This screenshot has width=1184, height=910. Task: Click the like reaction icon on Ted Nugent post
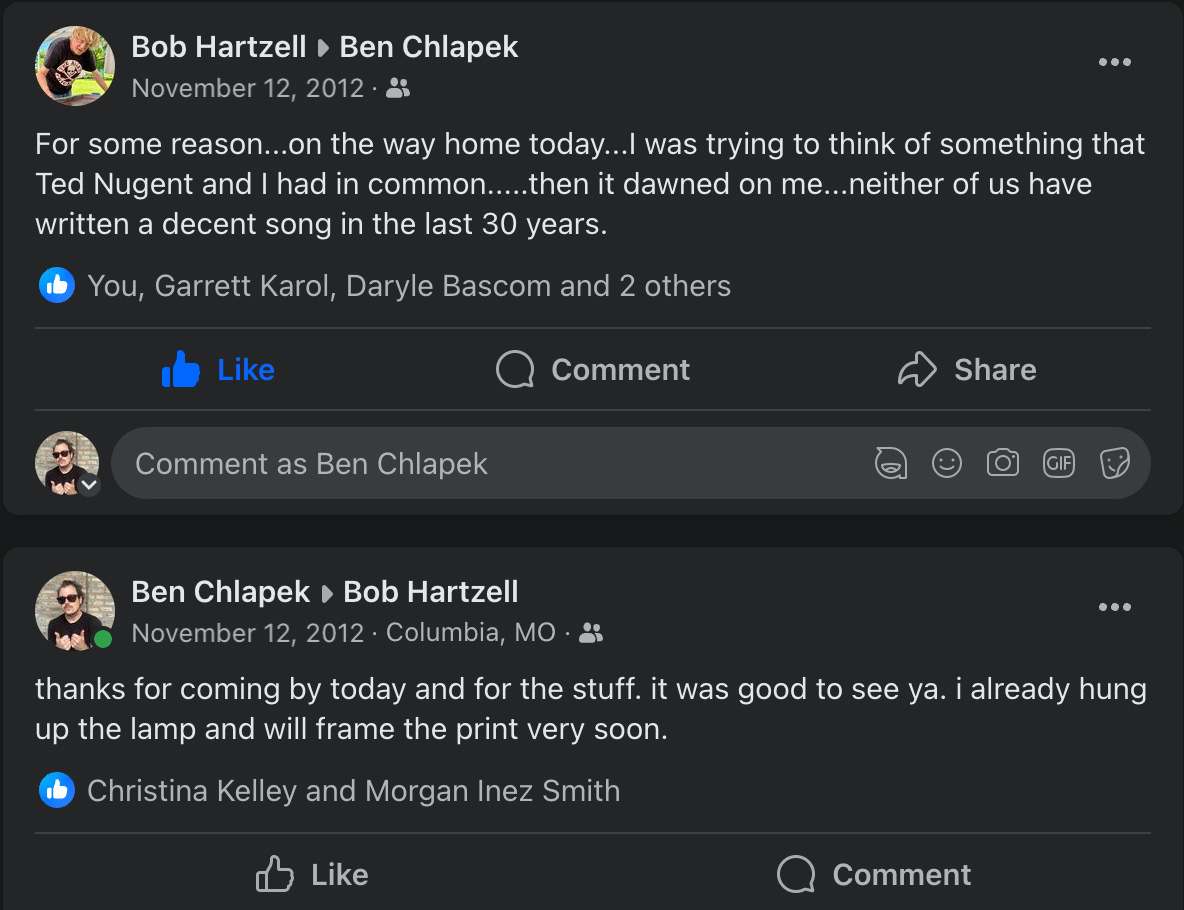(x=57, y=286)
